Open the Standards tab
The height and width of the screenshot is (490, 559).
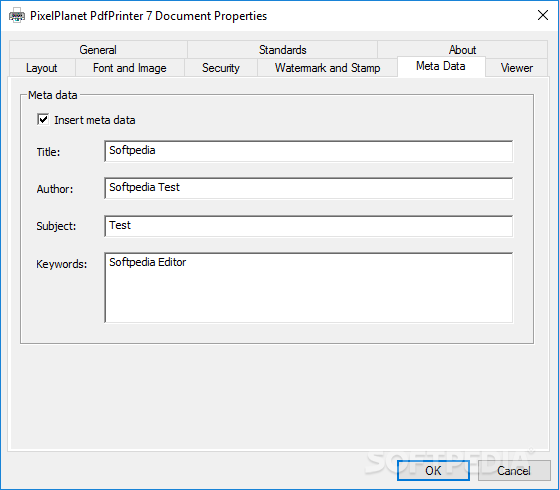tap(282, 50)
